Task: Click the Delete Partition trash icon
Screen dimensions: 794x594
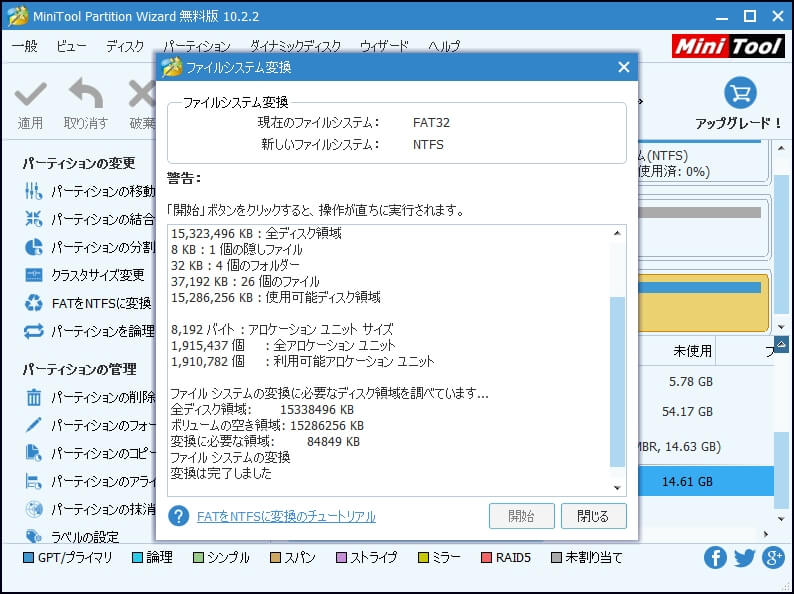Action: (x=33, y=397)
